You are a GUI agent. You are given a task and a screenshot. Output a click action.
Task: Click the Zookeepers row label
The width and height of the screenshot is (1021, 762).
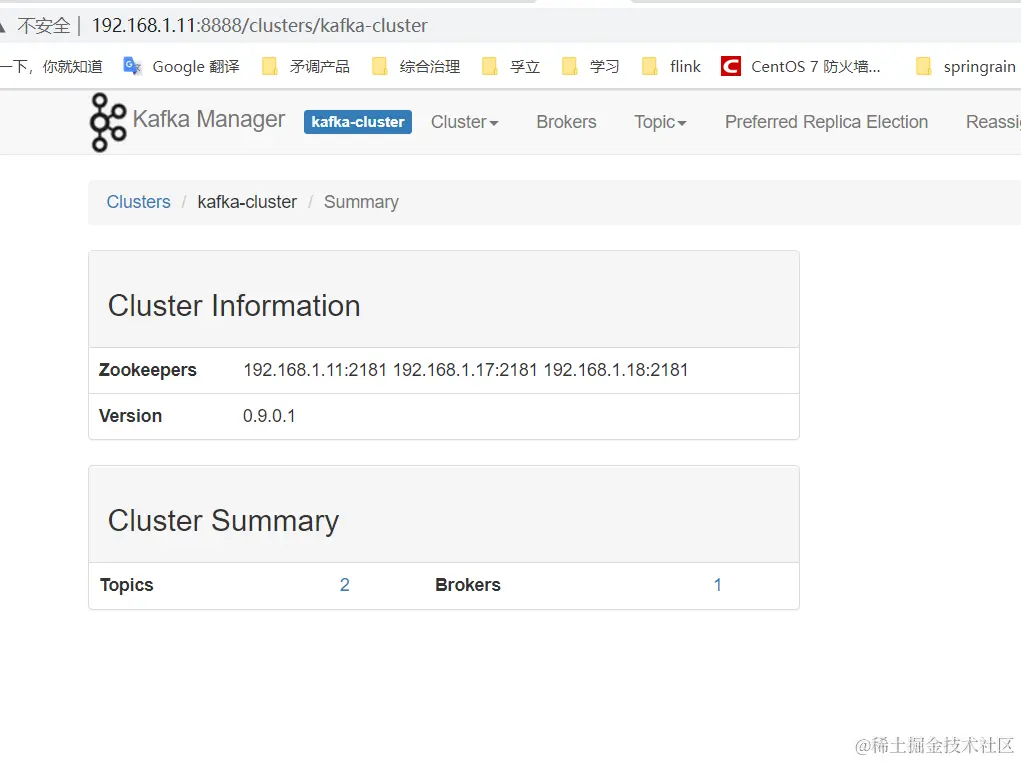[x=147, y=370]
